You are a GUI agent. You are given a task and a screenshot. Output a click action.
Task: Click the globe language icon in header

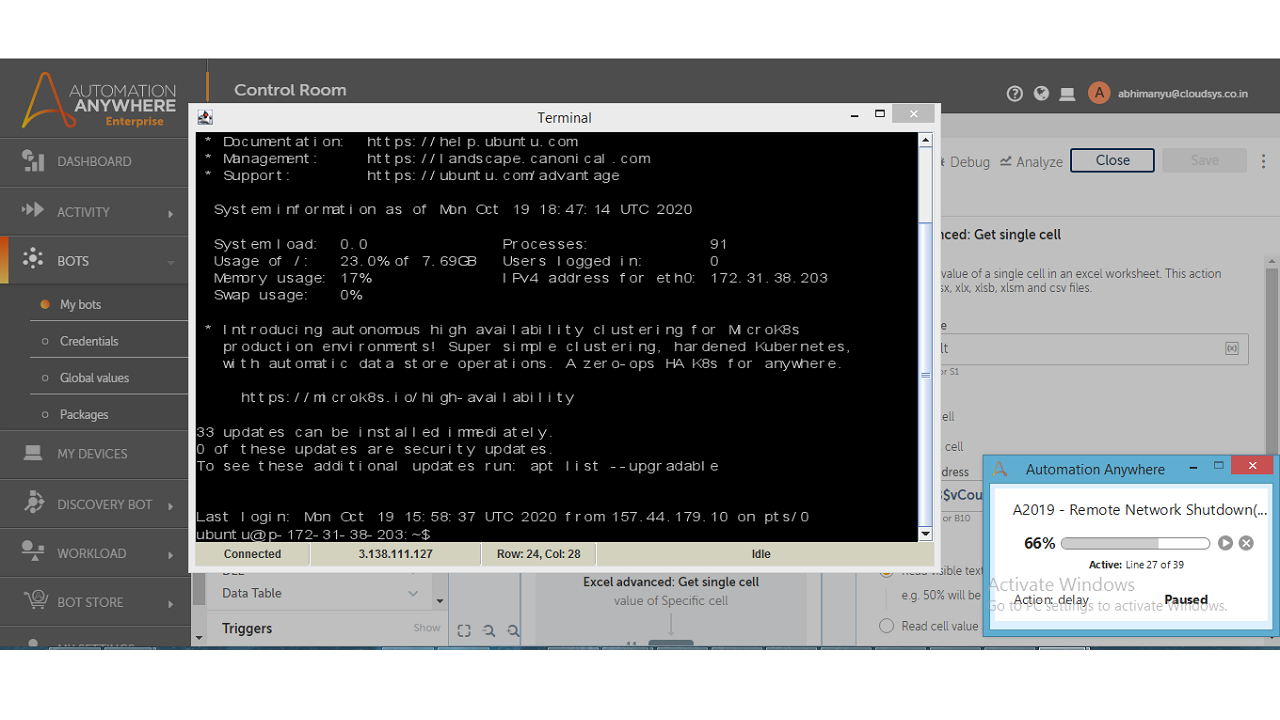click(x=1041, y=93)
